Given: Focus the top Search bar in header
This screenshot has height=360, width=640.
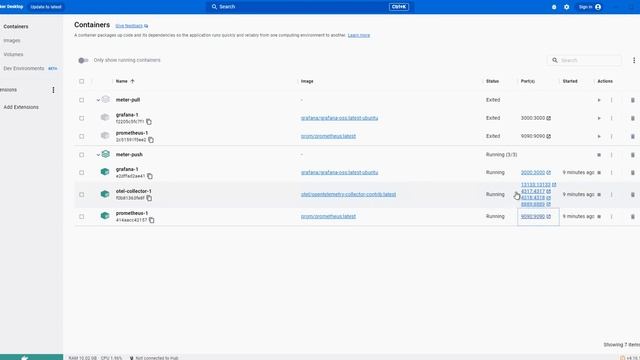Looking at the screenshot, I should tap(309, 7).
